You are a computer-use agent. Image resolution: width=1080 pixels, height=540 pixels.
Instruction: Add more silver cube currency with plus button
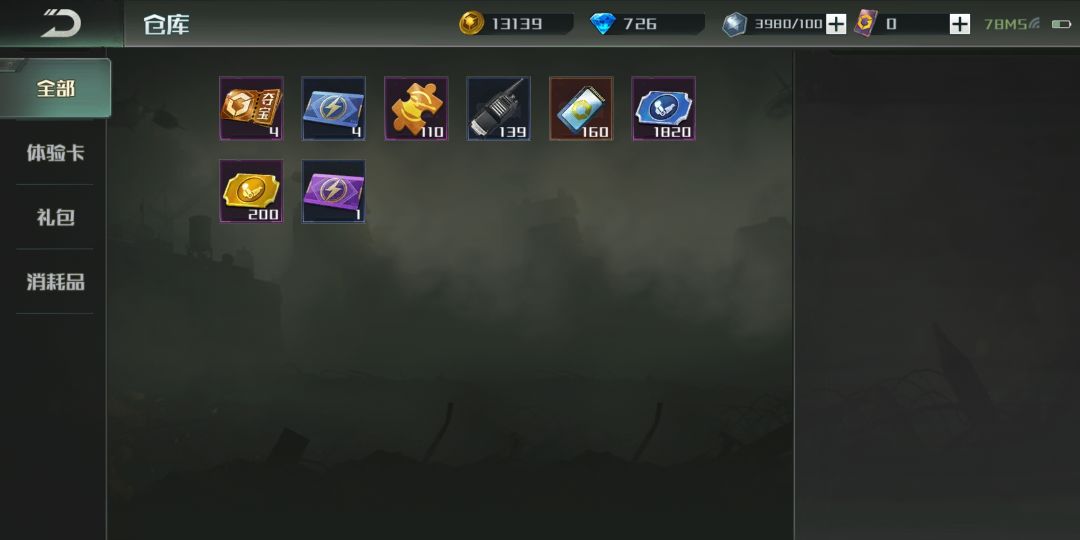tap(835, 24)
